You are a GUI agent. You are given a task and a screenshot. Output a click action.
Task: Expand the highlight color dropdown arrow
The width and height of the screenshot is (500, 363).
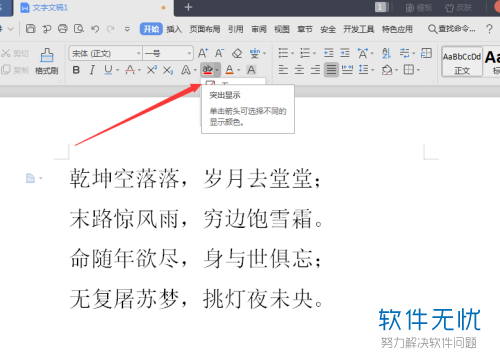tap(217, 70)
